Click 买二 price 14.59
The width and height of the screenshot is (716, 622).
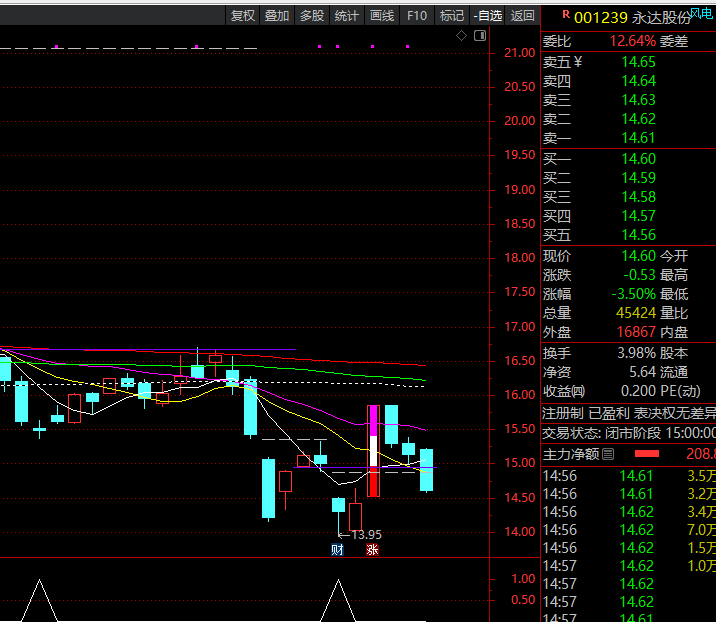(x=638, y=178)
